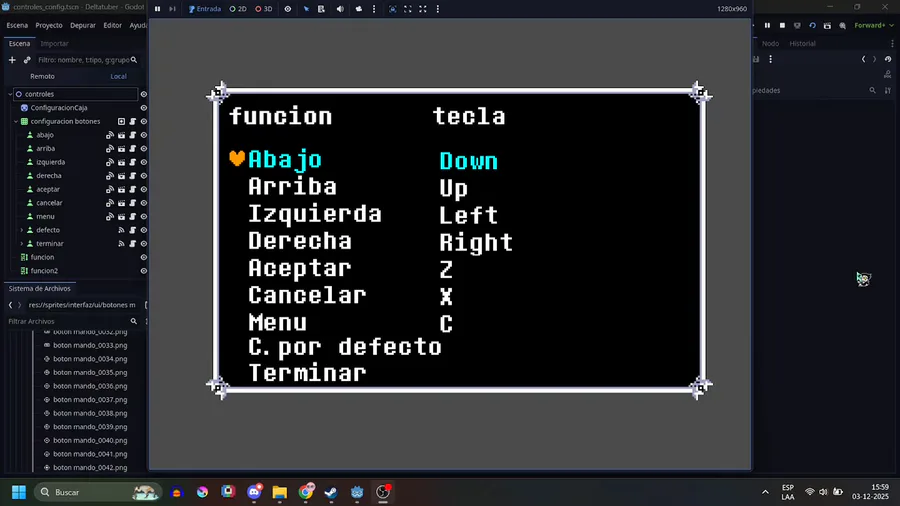Viewport: 900px width, 506px height.
Task: Go back in file system history
Action: (x=10, y=305)
